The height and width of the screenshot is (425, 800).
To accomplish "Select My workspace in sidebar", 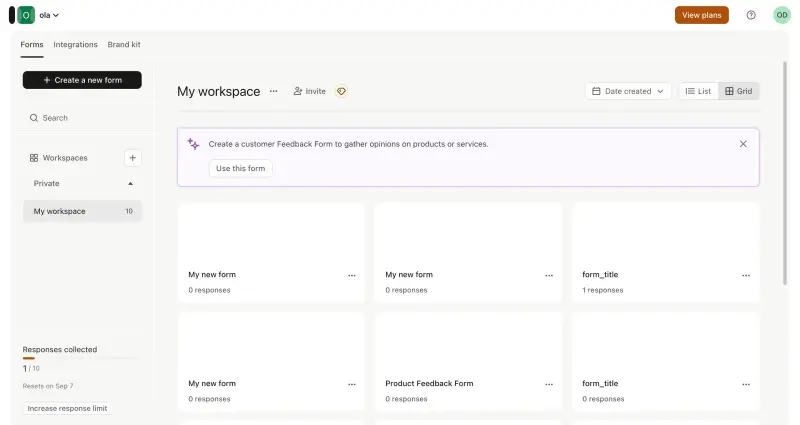I will click(82, 211).
